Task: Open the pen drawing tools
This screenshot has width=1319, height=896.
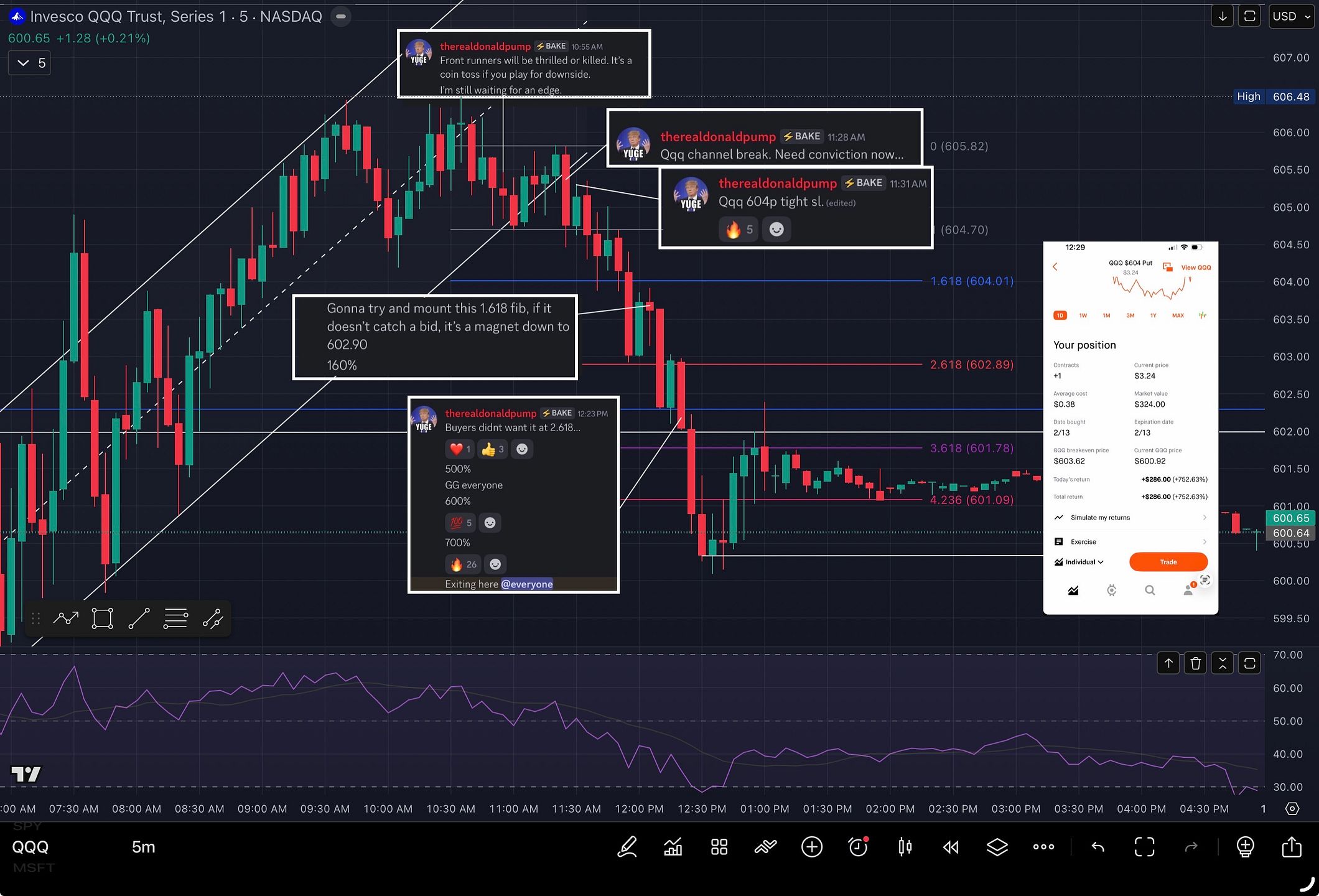Action: [x=627, y=847]
